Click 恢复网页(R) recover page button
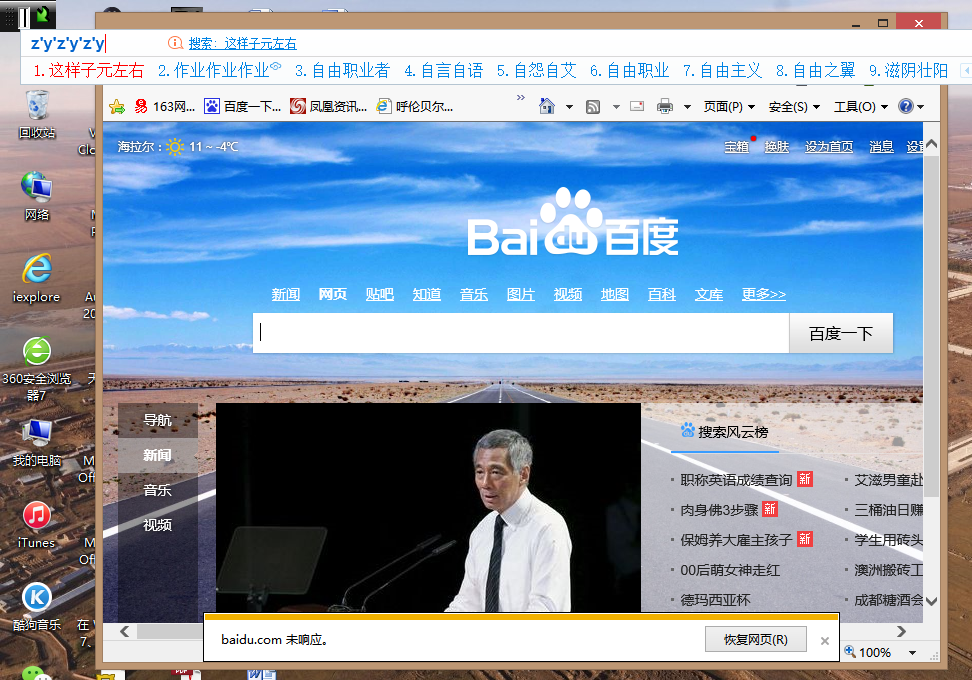972x680 pixels. tap(756, 639)
